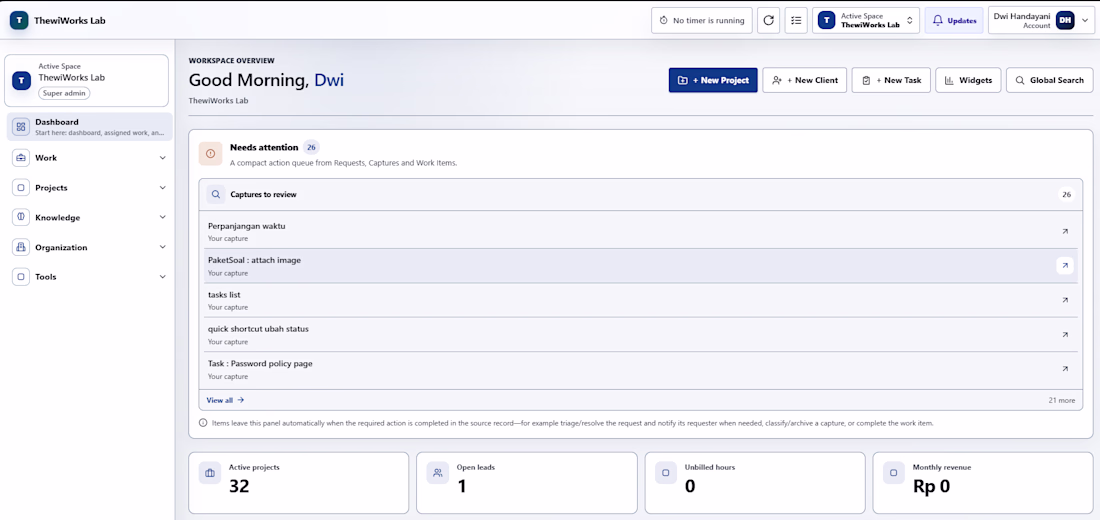Click the Unbilled hours card icon

(666, 473)
